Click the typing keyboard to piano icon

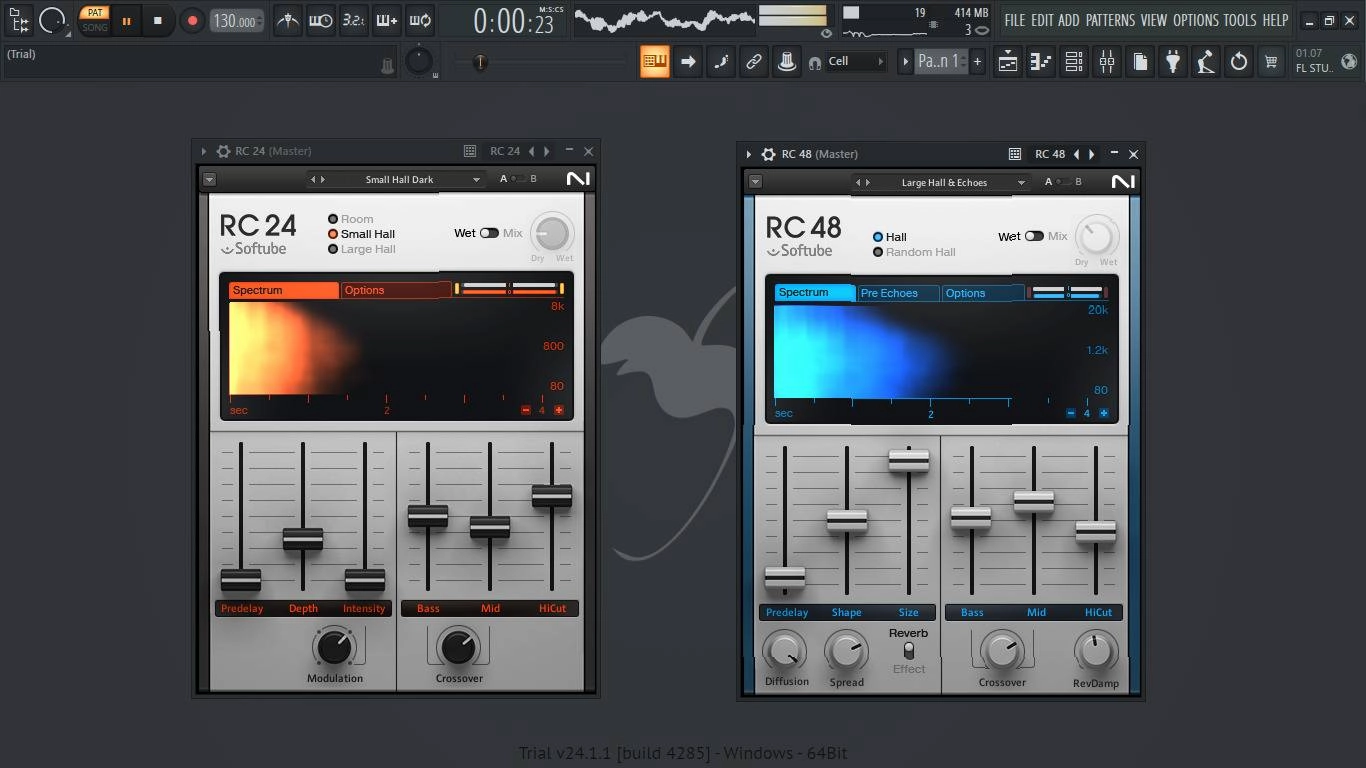pos(655,61)
